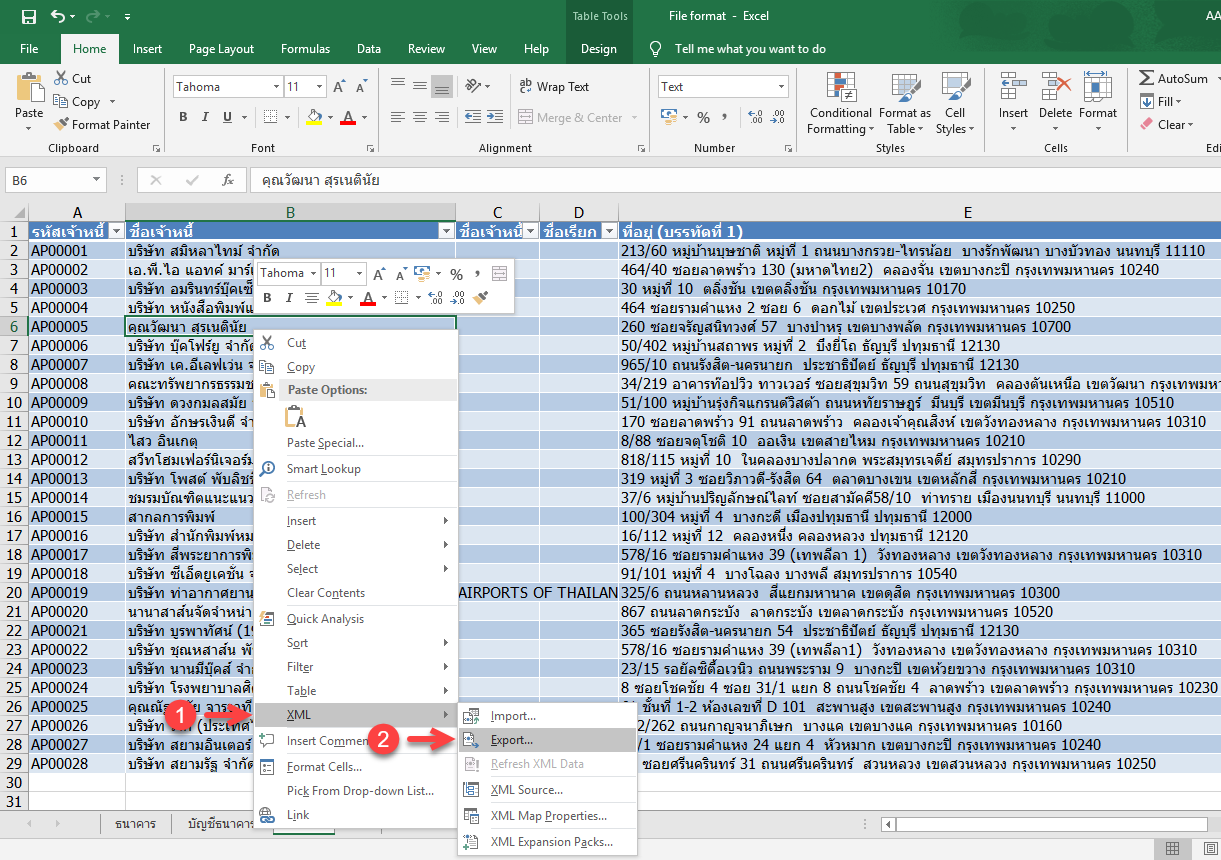This screenshot has width=1221, height=860.
Task: Switch to the Data tab
Action: [368, 49]
